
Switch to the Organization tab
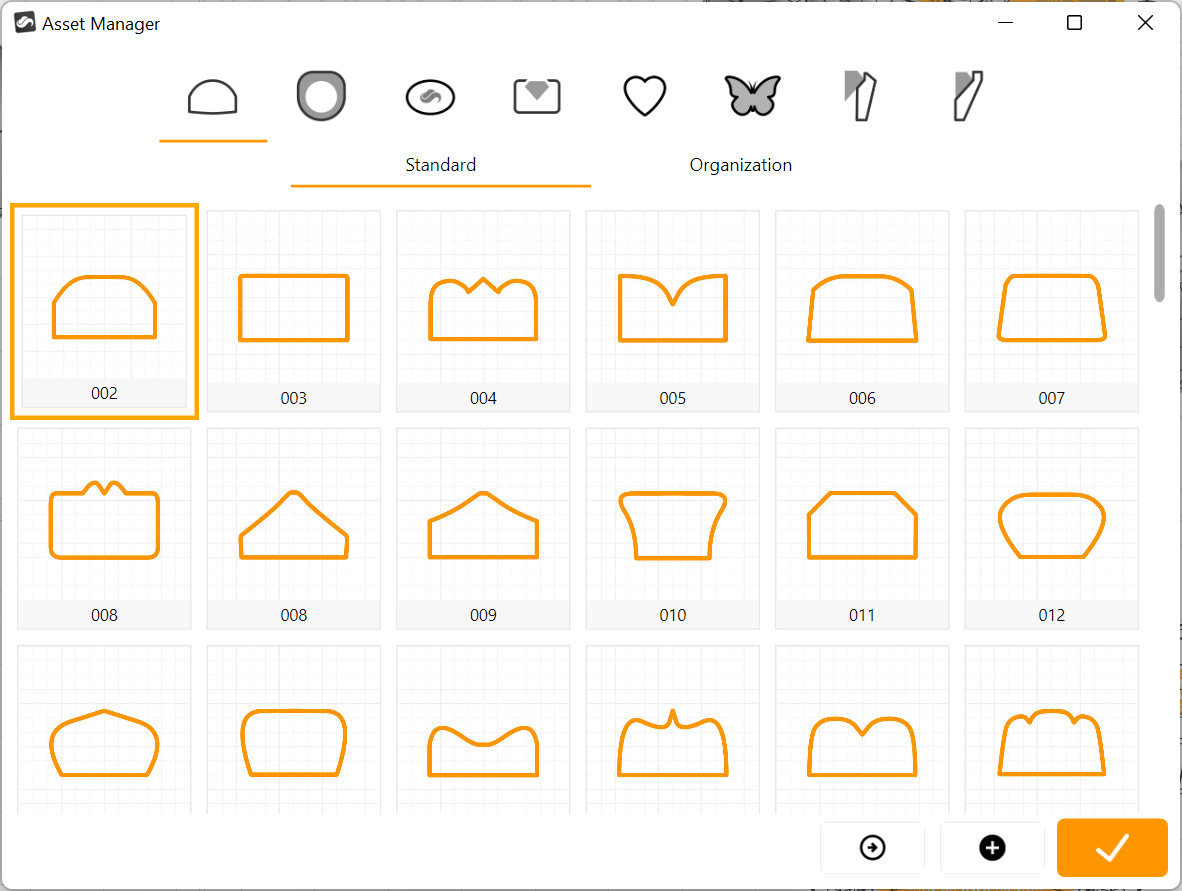(x=740, y=165)
